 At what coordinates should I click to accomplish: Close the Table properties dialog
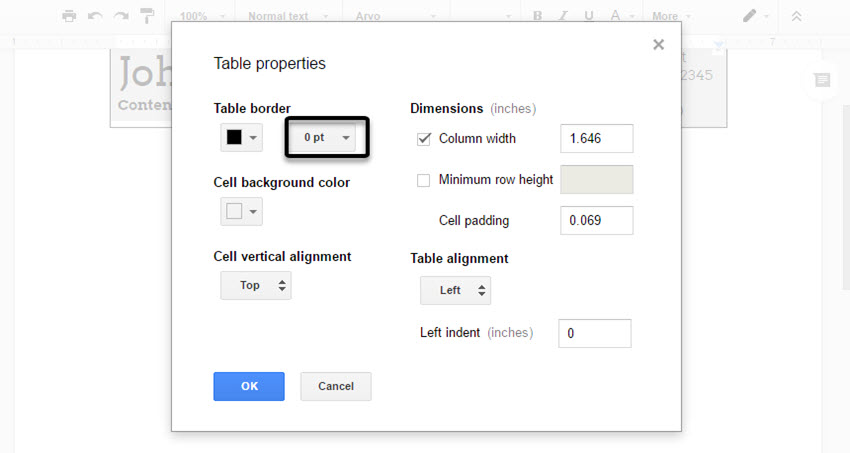tap(659, 44)
